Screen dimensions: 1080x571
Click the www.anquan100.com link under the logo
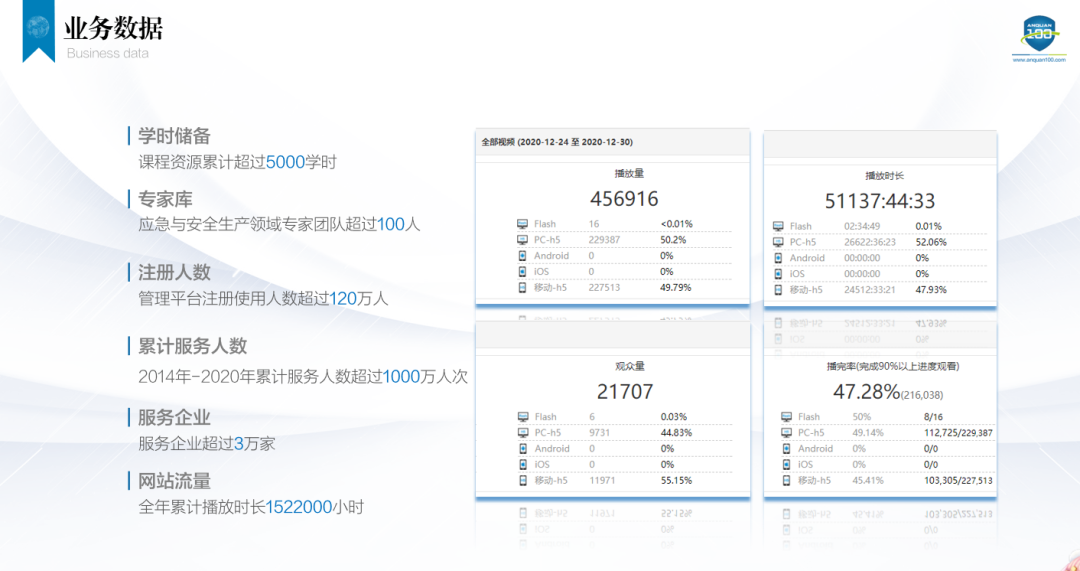[1039, 60]
